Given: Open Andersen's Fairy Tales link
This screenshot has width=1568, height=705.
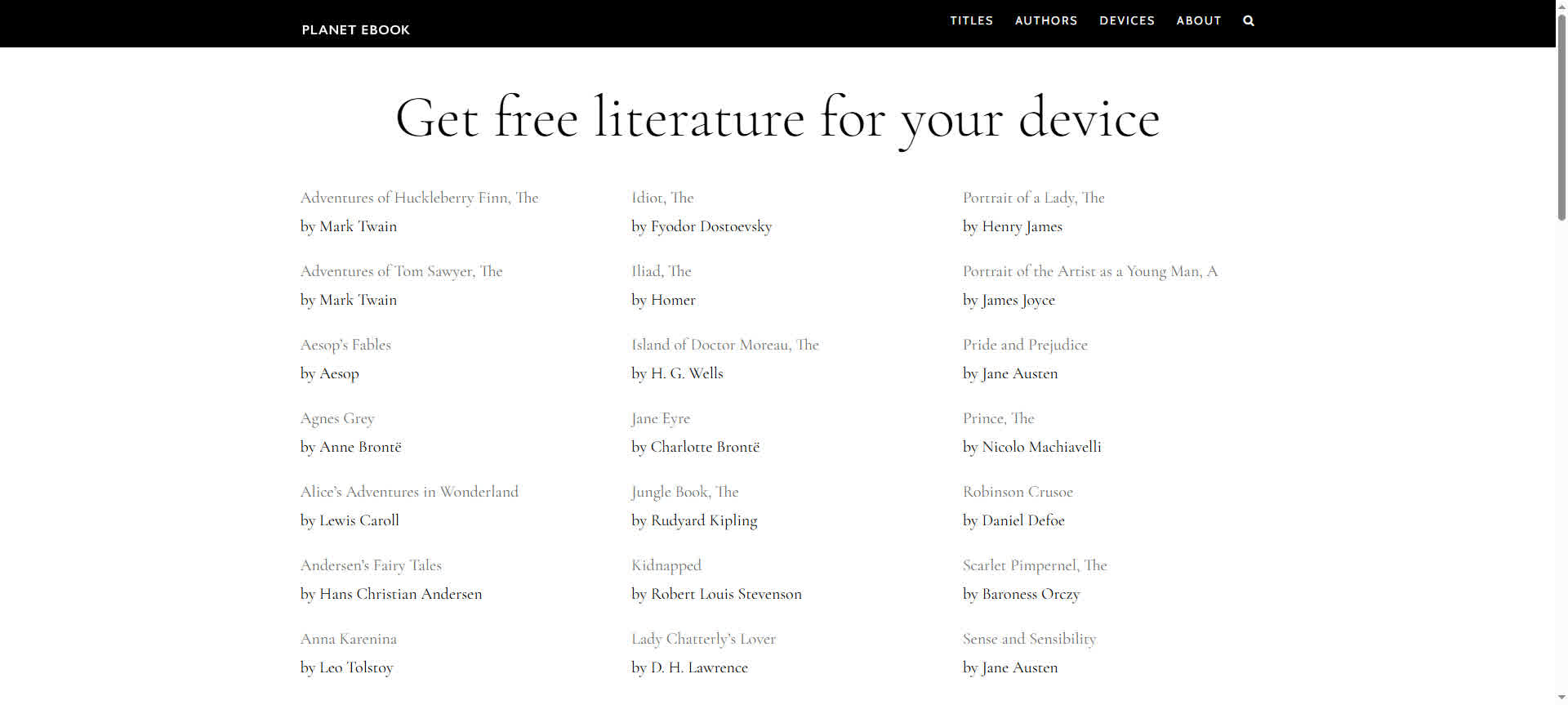Looking at the screenshot, I should coord(372,565).
